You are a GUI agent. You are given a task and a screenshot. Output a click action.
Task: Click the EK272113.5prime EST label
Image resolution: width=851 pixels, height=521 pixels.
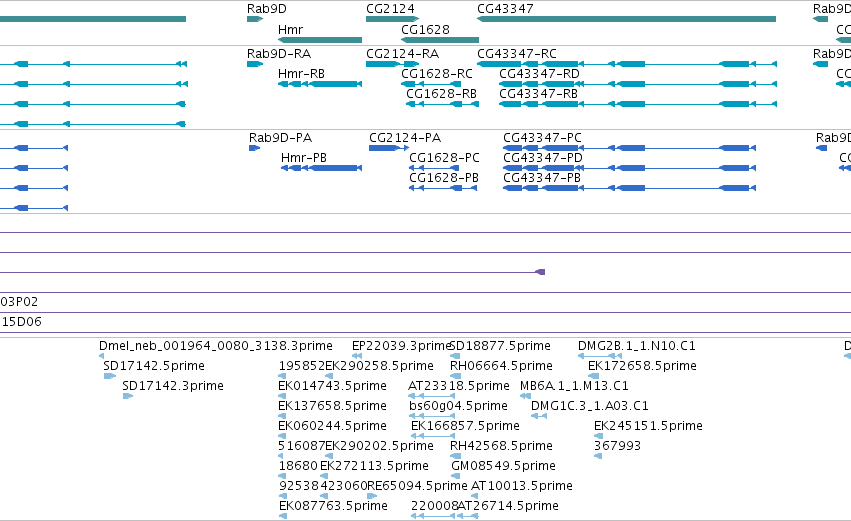coord(374,466)
